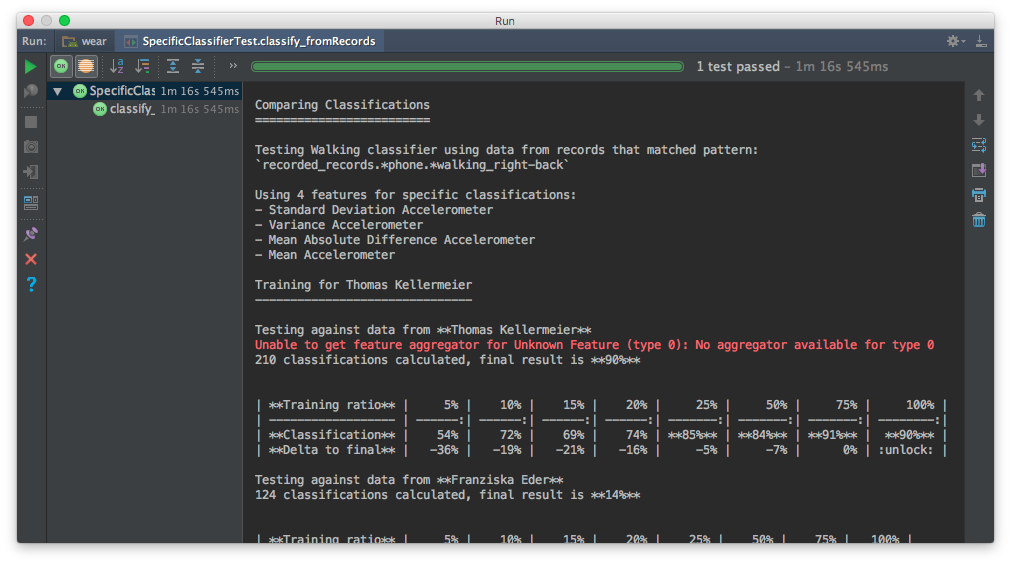Click the Dump Threads camera icon
Screen dimensions: 1011x564
pyautogui.click(x=31, y=147)
